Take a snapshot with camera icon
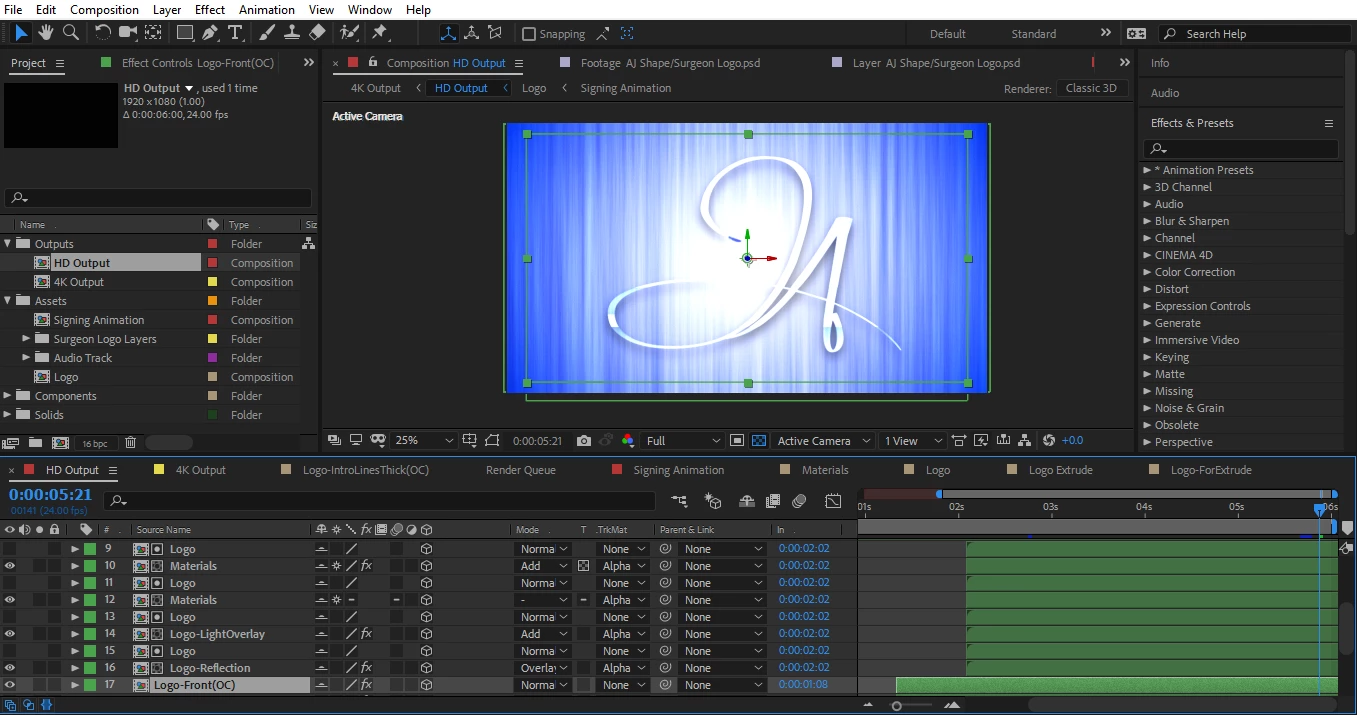 tap(584, 441)
